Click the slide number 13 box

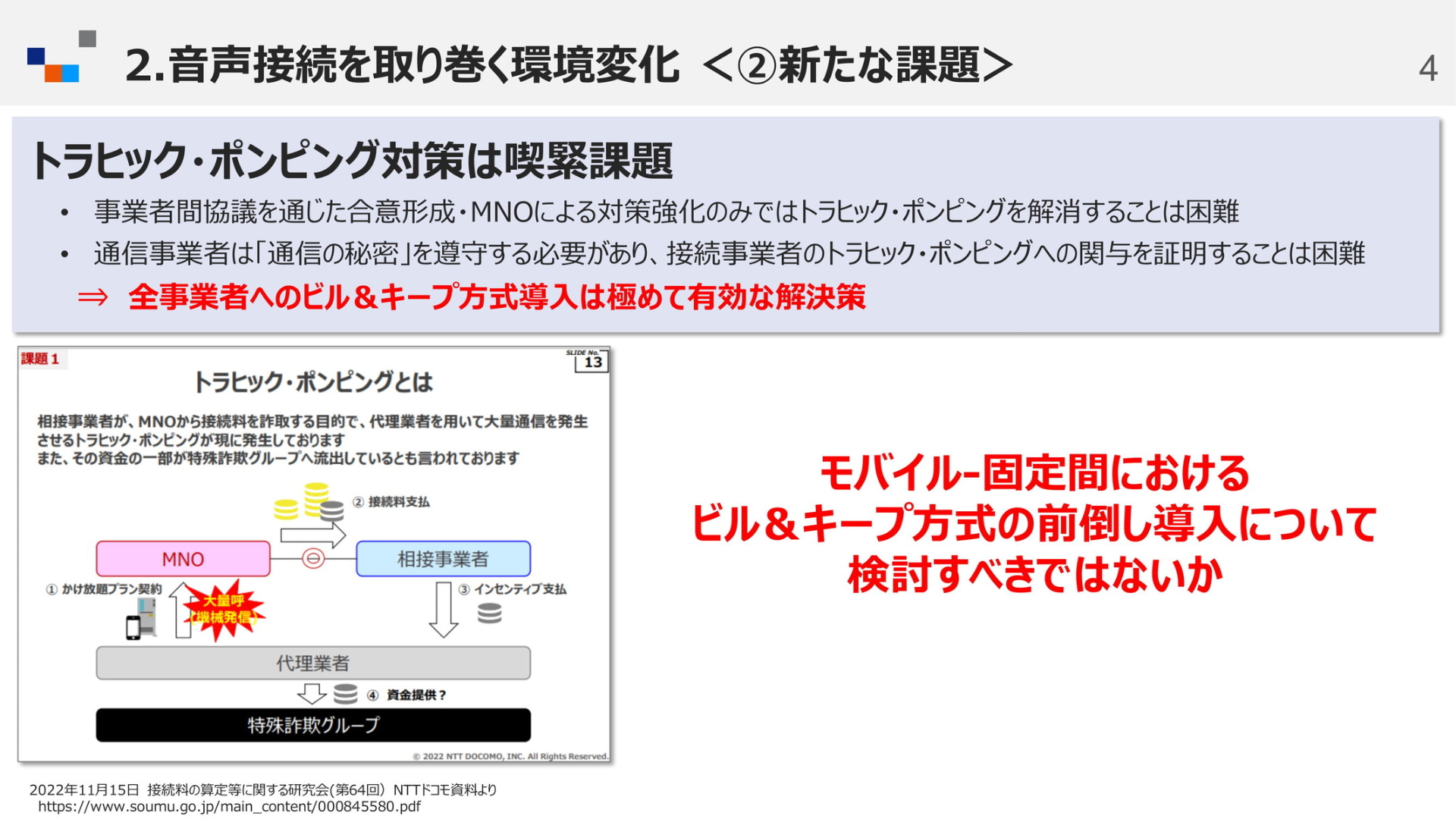pos(591,362)
